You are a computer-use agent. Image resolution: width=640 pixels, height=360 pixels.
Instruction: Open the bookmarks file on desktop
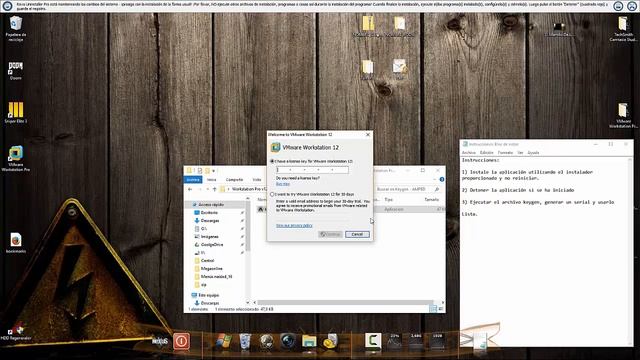pyautogui.click(x=16, y=243)
